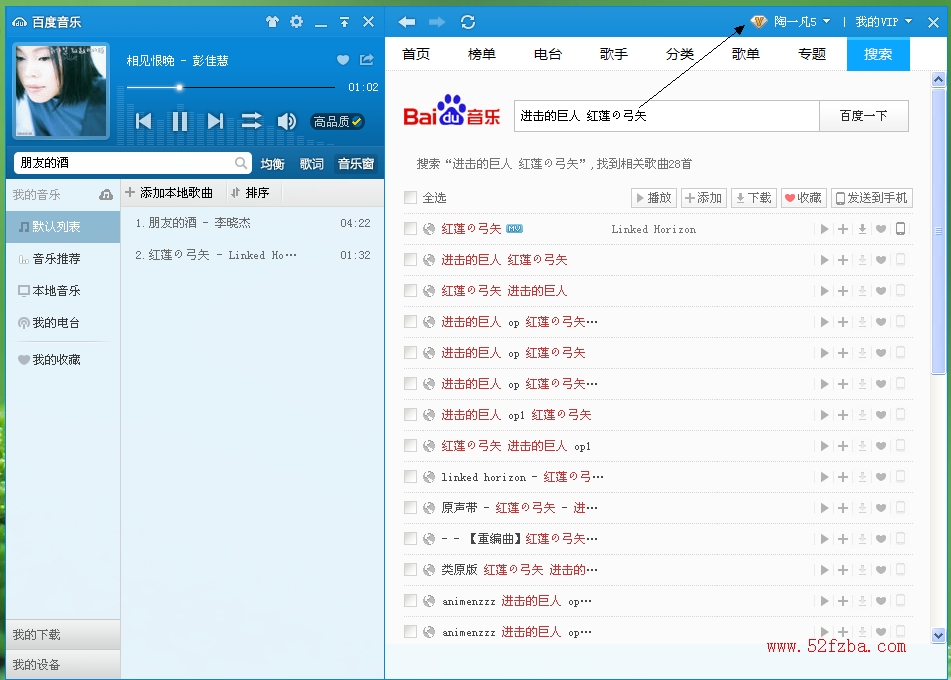This screenshot has height=680, width=951.
Task: Add the 类原版 红莲の弓矢 result
Action: tap(842, 570)
